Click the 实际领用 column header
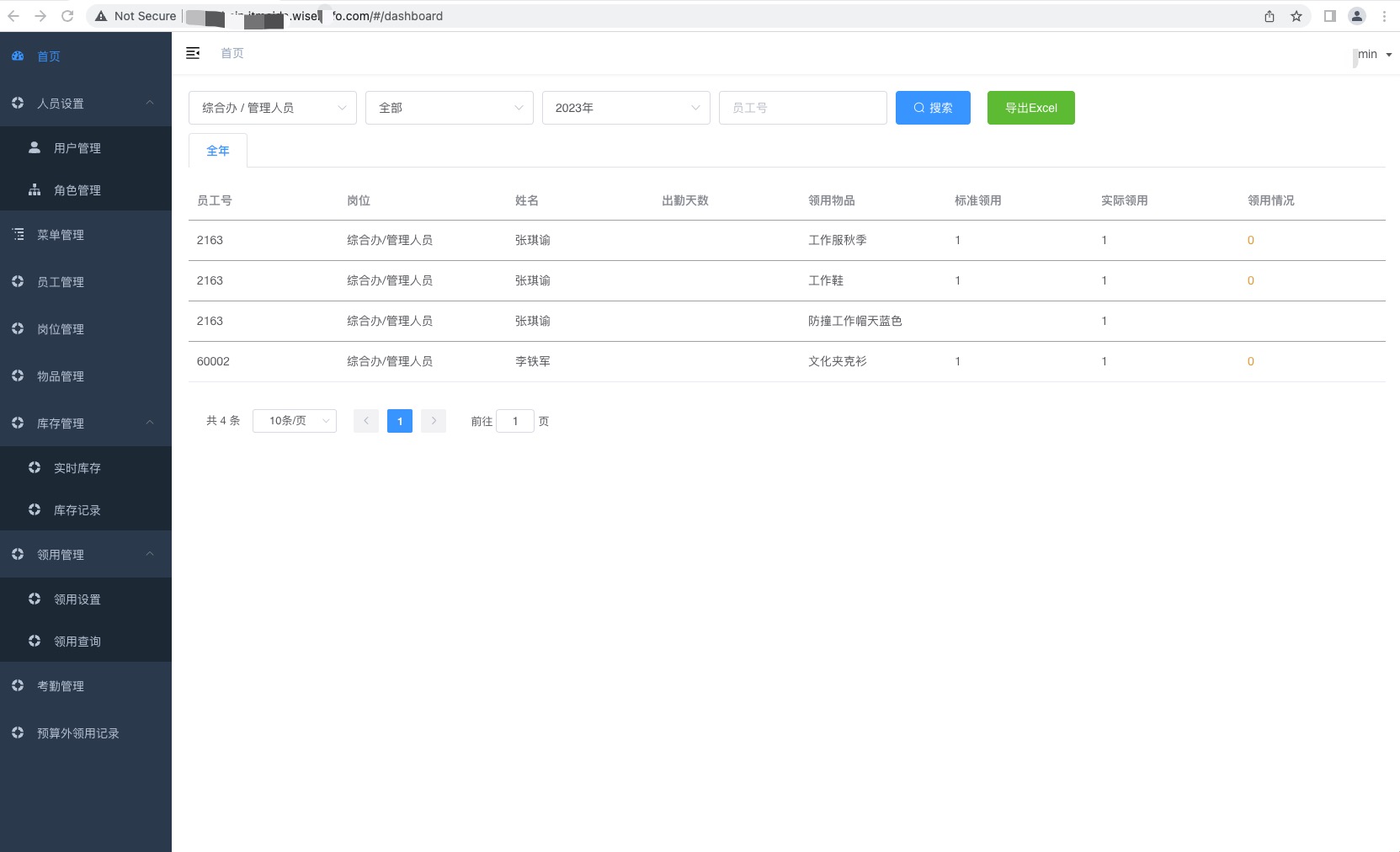The width and height of the screenshot is (1400, 852). (1125, 200)
